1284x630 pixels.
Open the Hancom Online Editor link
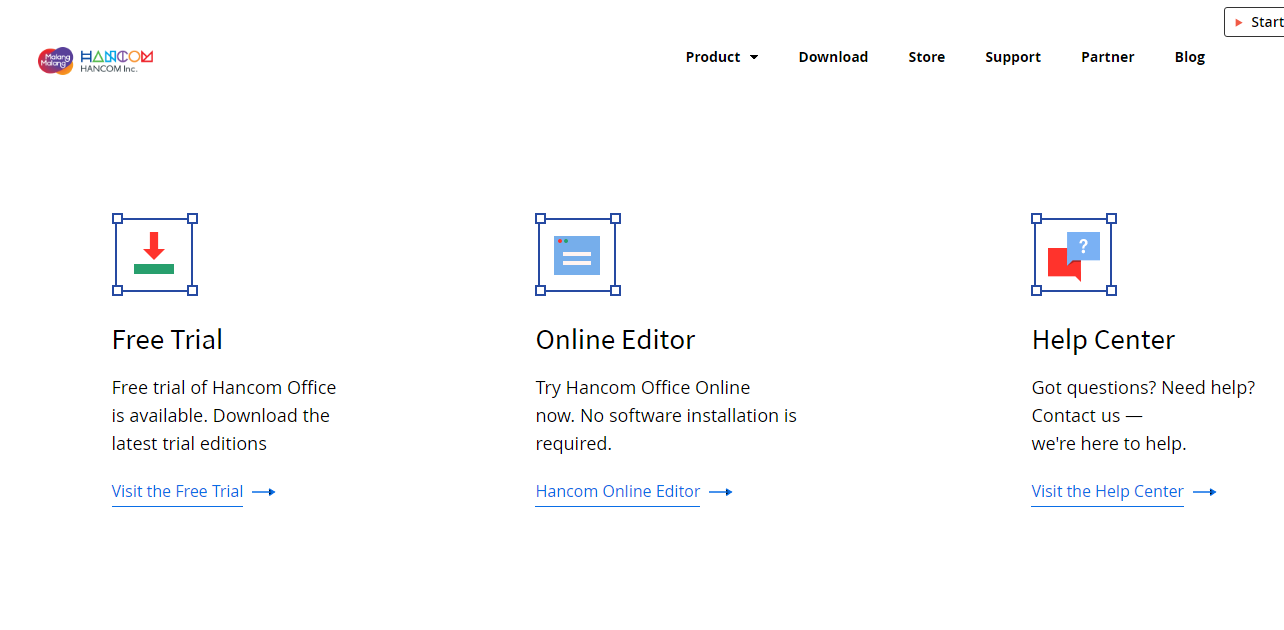618,492
